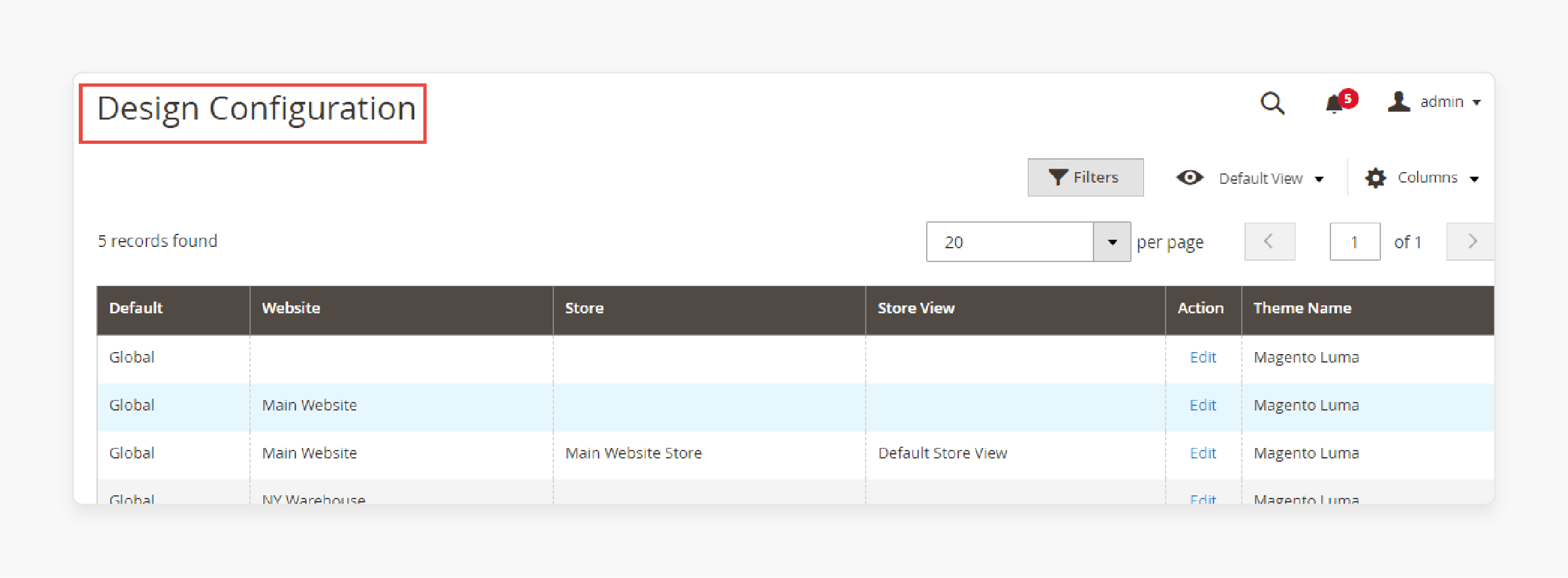This screenshot has width=1568, height=578.
Task: Click the eye icon beside Default View
Action: click(x=1189, y=177)
